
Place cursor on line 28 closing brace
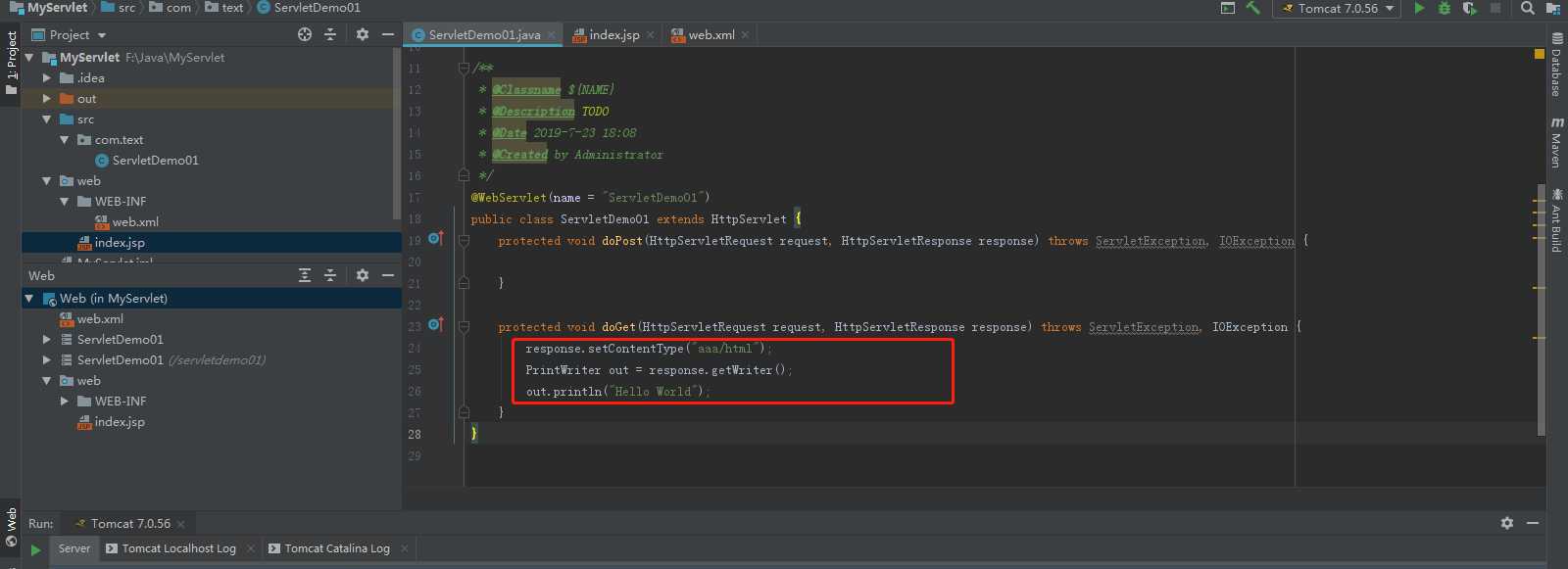474,434
